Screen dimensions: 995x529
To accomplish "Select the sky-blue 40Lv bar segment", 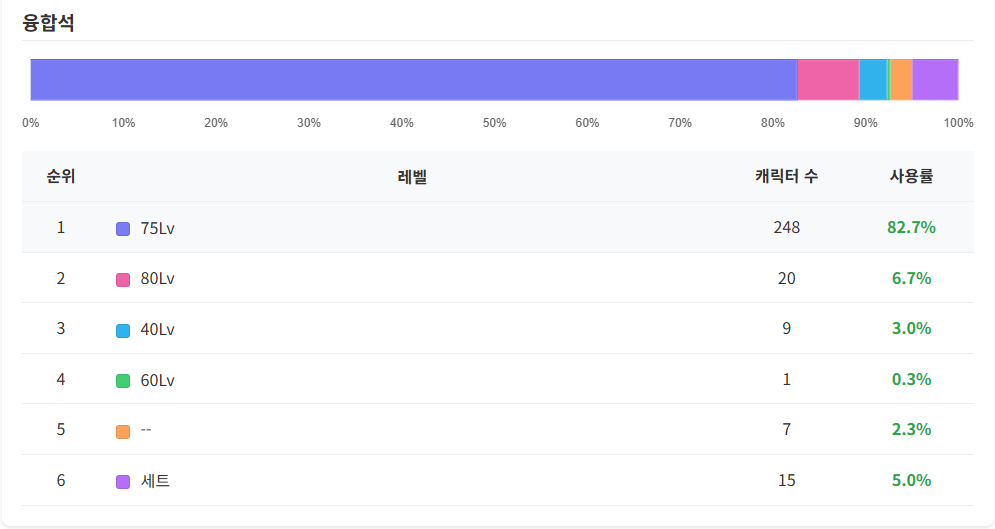I will [x=873, y=80].
